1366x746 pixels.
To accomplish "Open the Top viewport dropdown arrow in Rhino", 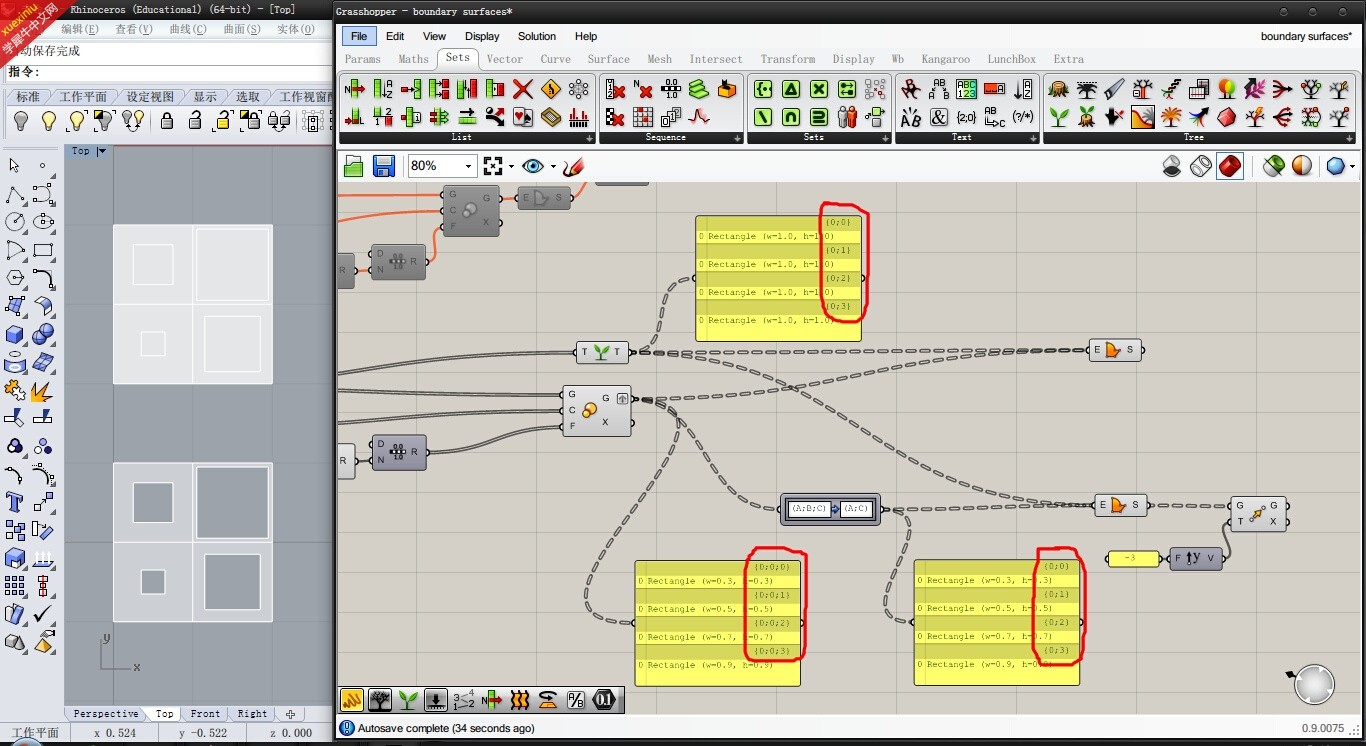I will tap(101, 151).
